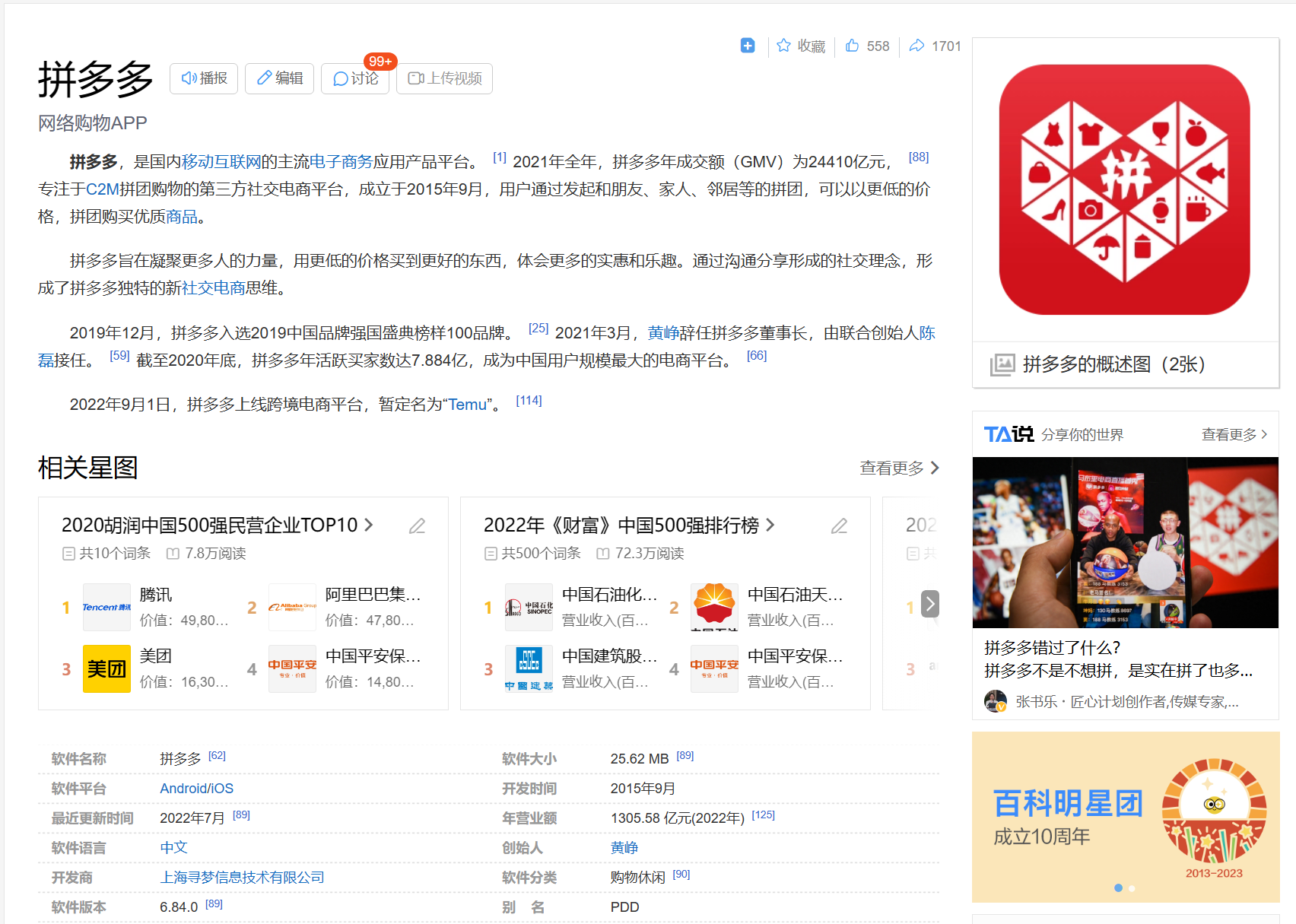Click citation reference [66]
Viewport: 1296px width, 924px height.
(x=757, y=356)
